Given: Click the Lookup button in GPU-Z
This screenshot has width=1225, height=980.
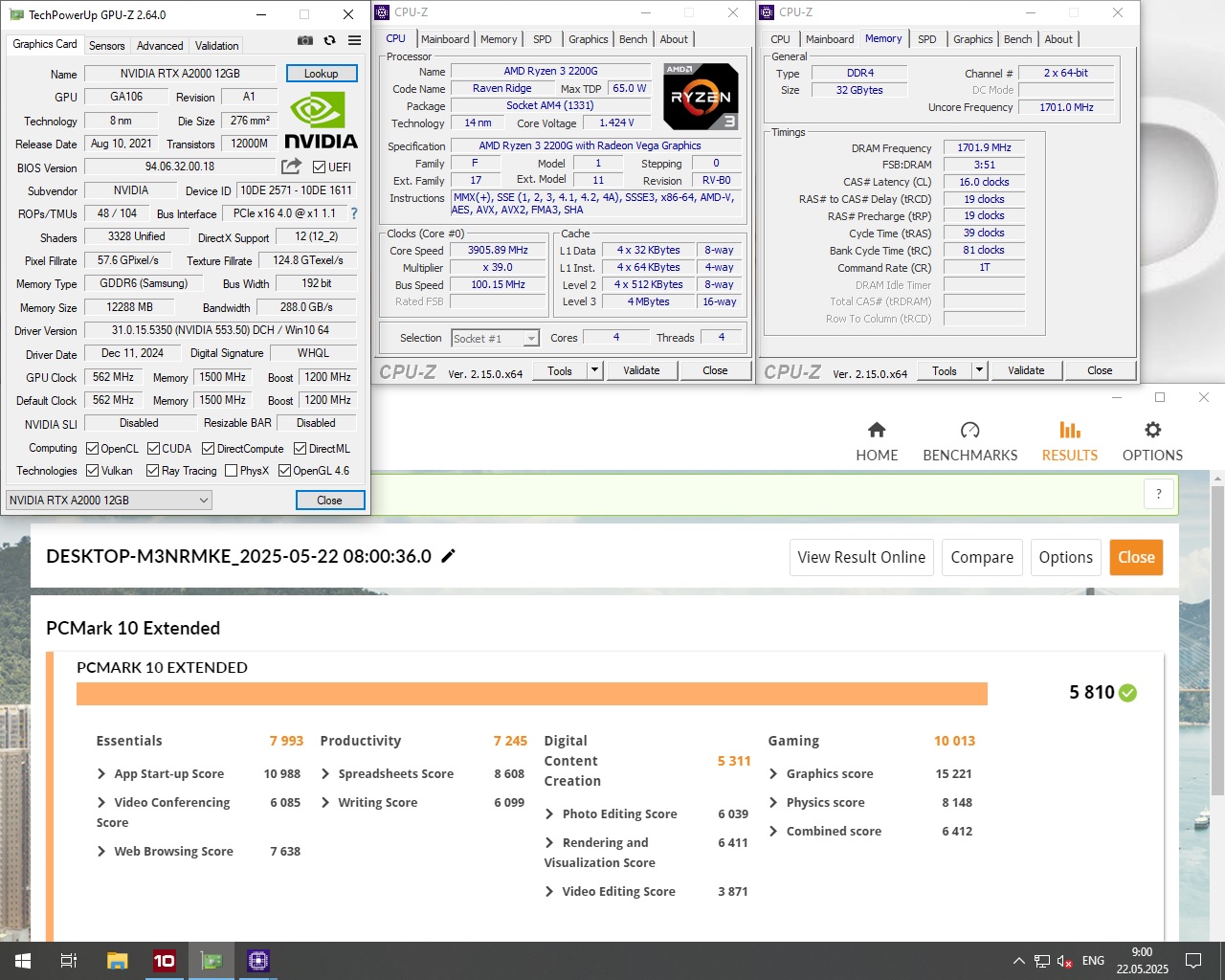Looking at the screenshot, I should 321,73.
